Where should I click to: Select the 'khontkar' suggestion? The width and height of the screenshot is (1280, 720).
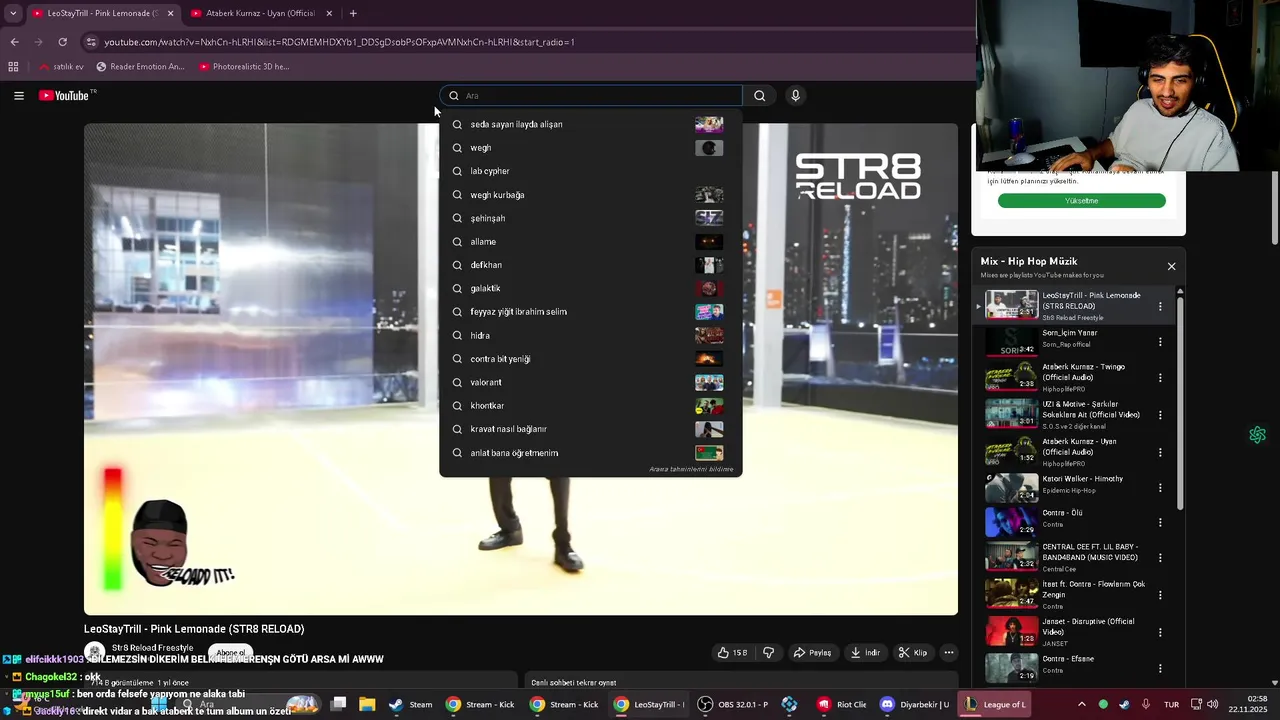[x=590, y=406]
